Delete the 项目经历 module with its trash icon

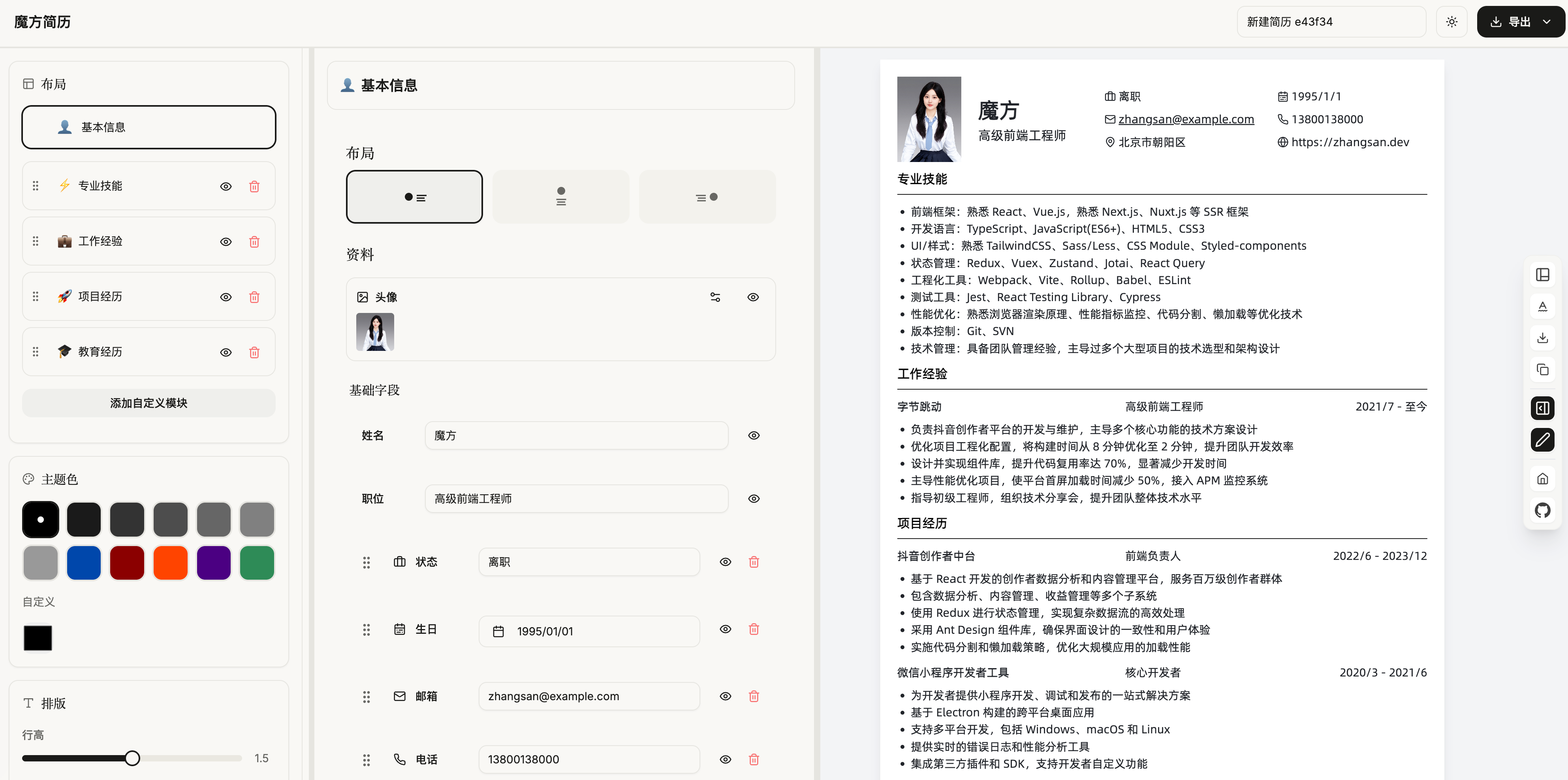[x=254, y=297]
